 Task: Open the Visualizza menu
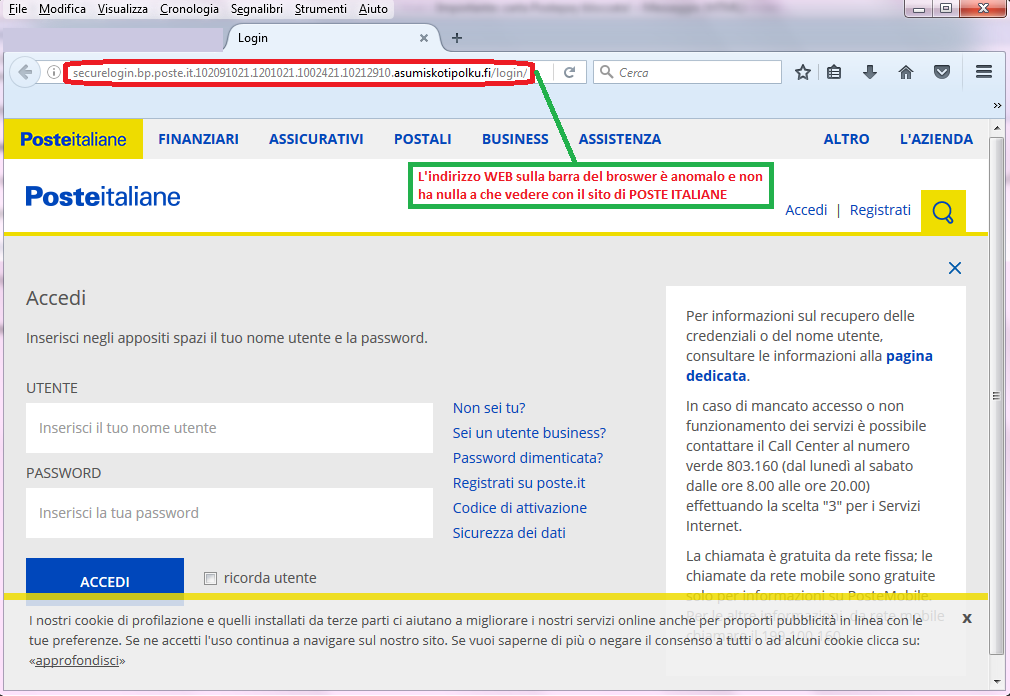coord(122,9)
